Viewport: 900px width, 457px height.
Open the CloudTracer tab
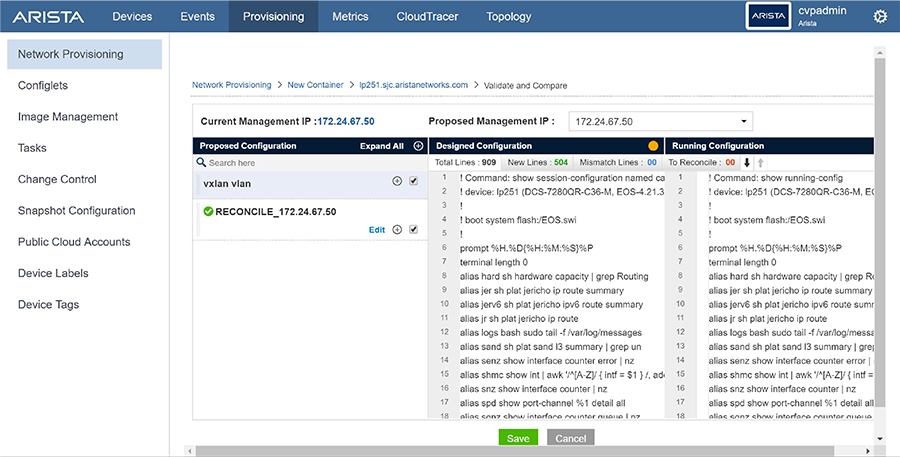pyautogui.click(x=427, y=17)
